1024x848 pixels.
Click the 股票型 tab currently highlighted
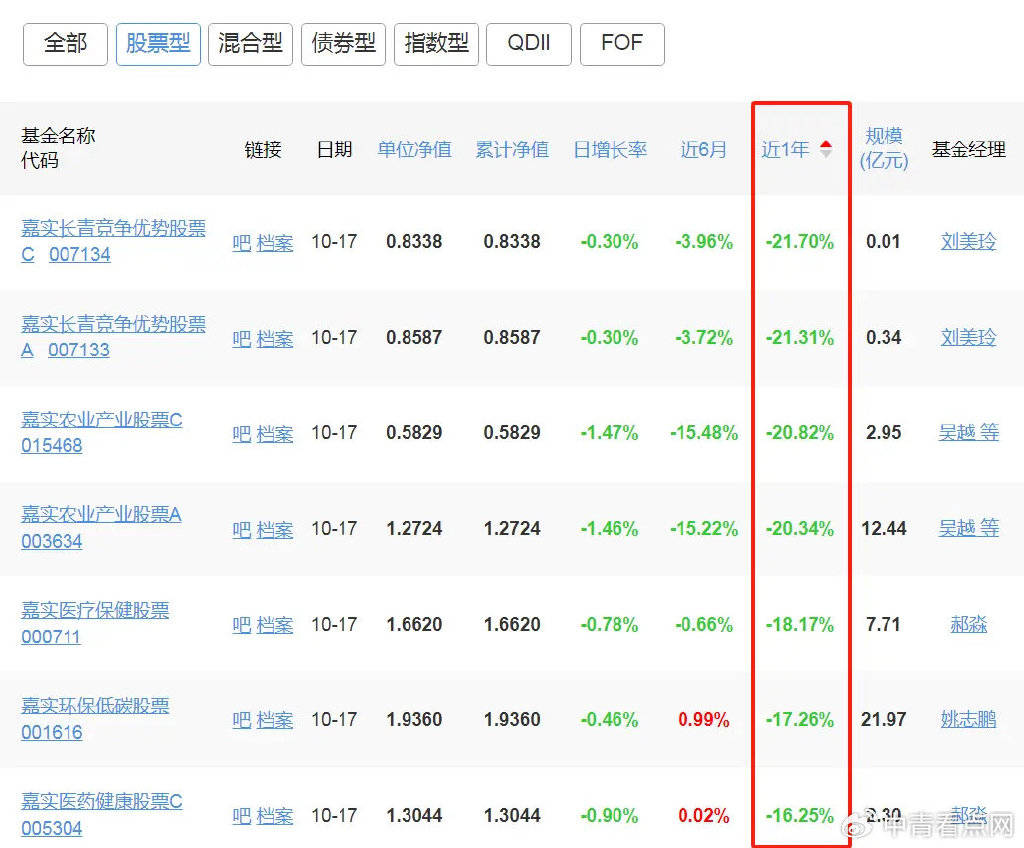[x=158, y=44]
